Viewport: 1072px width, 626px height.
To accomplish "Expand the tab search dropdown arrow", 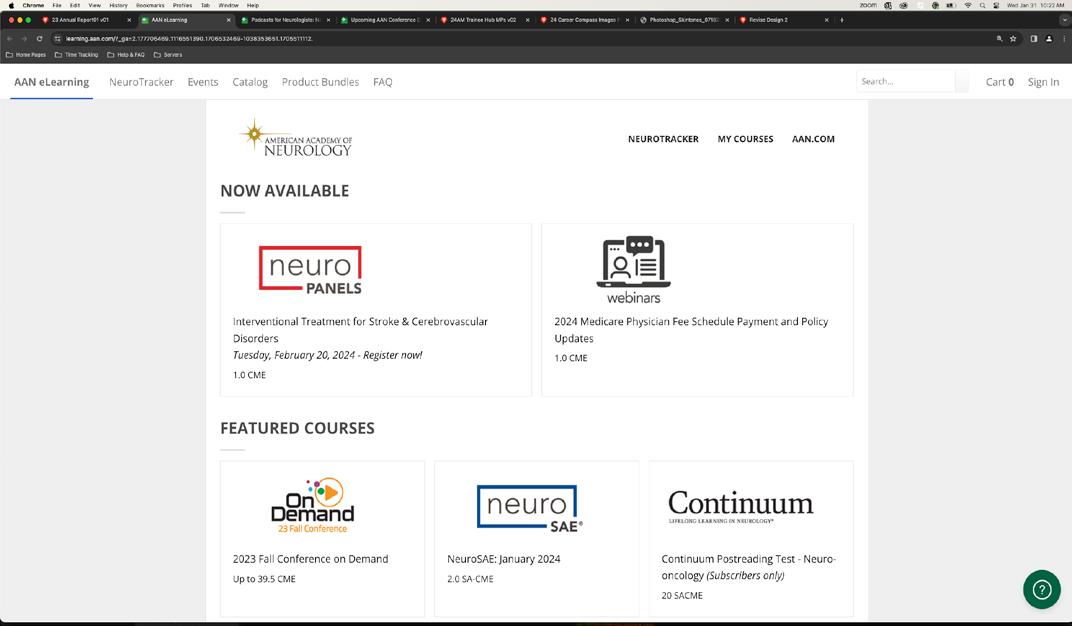I will point(1064,20).
